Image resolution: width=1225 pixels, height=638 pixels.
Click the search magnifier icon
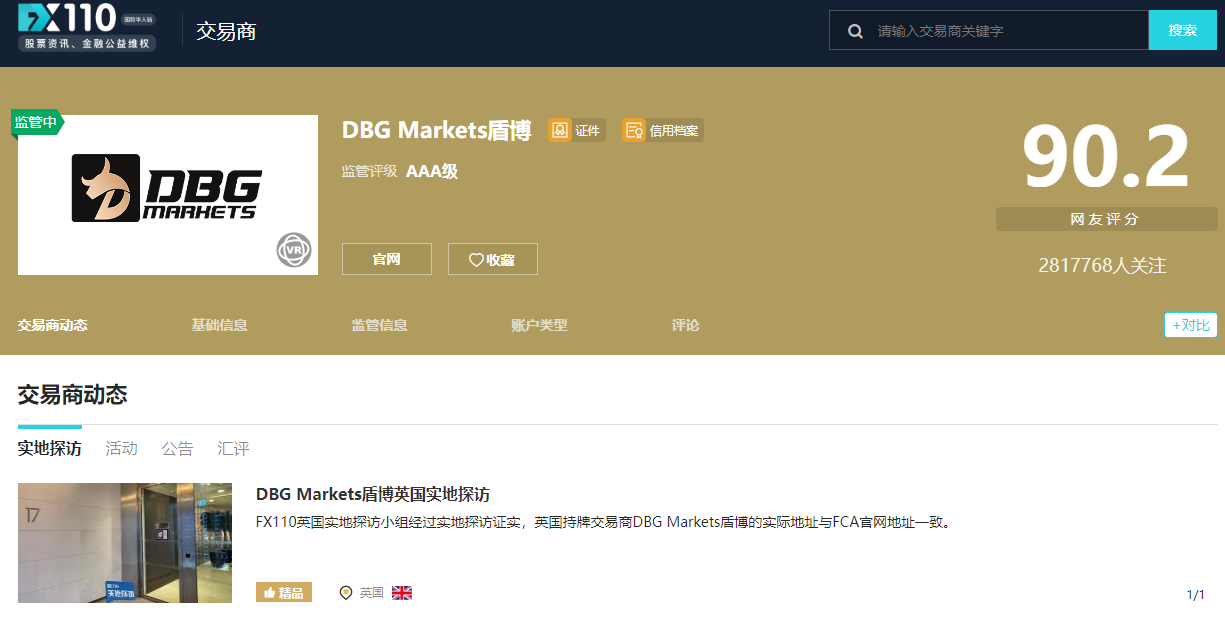855,31
